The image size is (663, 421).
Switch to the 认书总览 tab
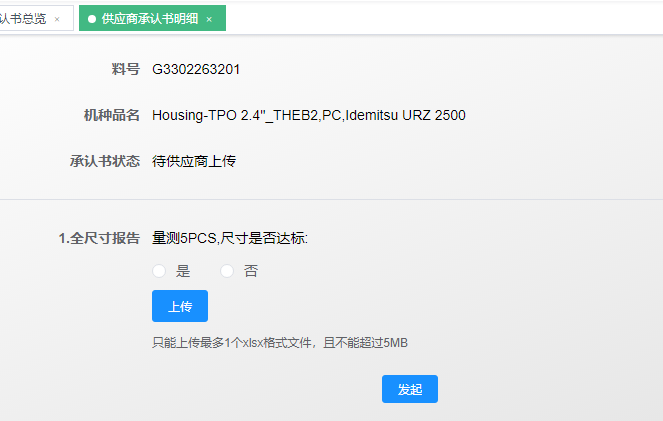[x=22, y=19]
